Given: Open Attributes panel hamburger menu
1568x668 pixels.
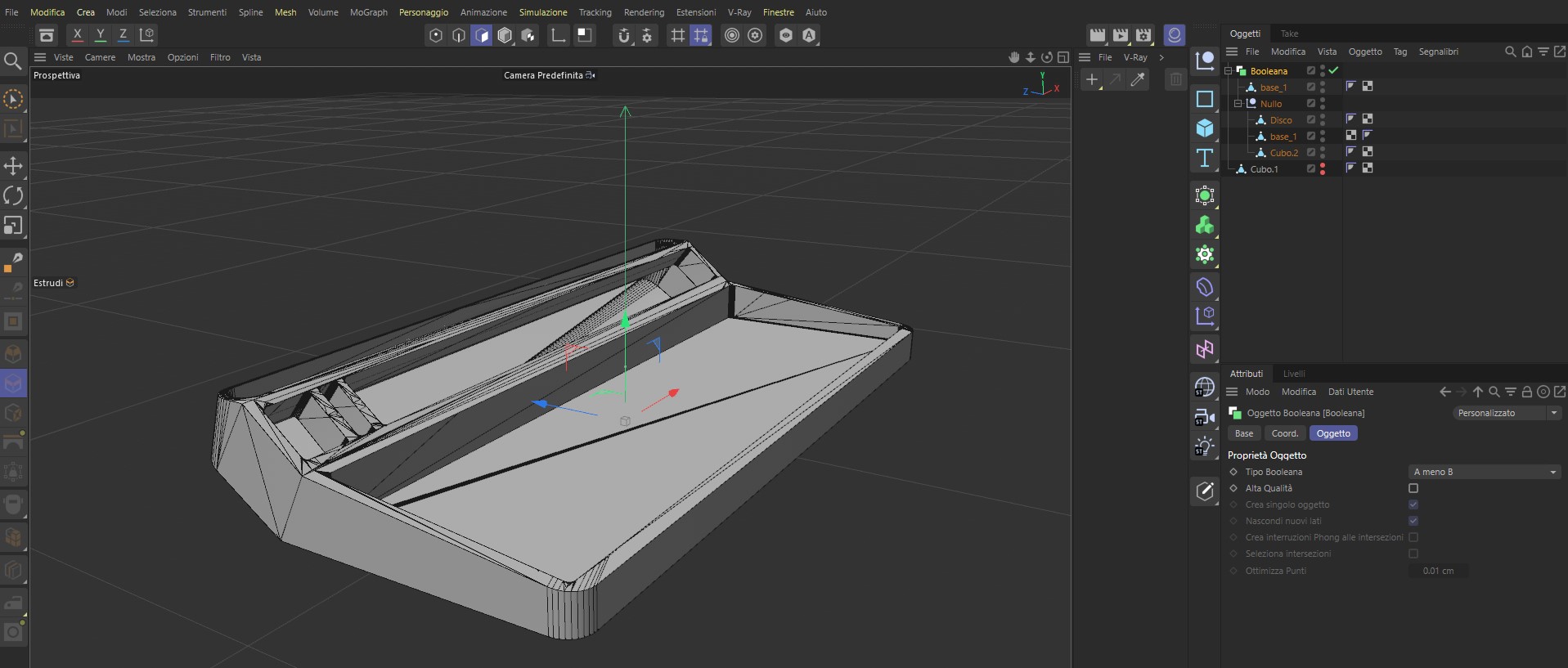Looking at the screenshot, I should point(1232,392).
